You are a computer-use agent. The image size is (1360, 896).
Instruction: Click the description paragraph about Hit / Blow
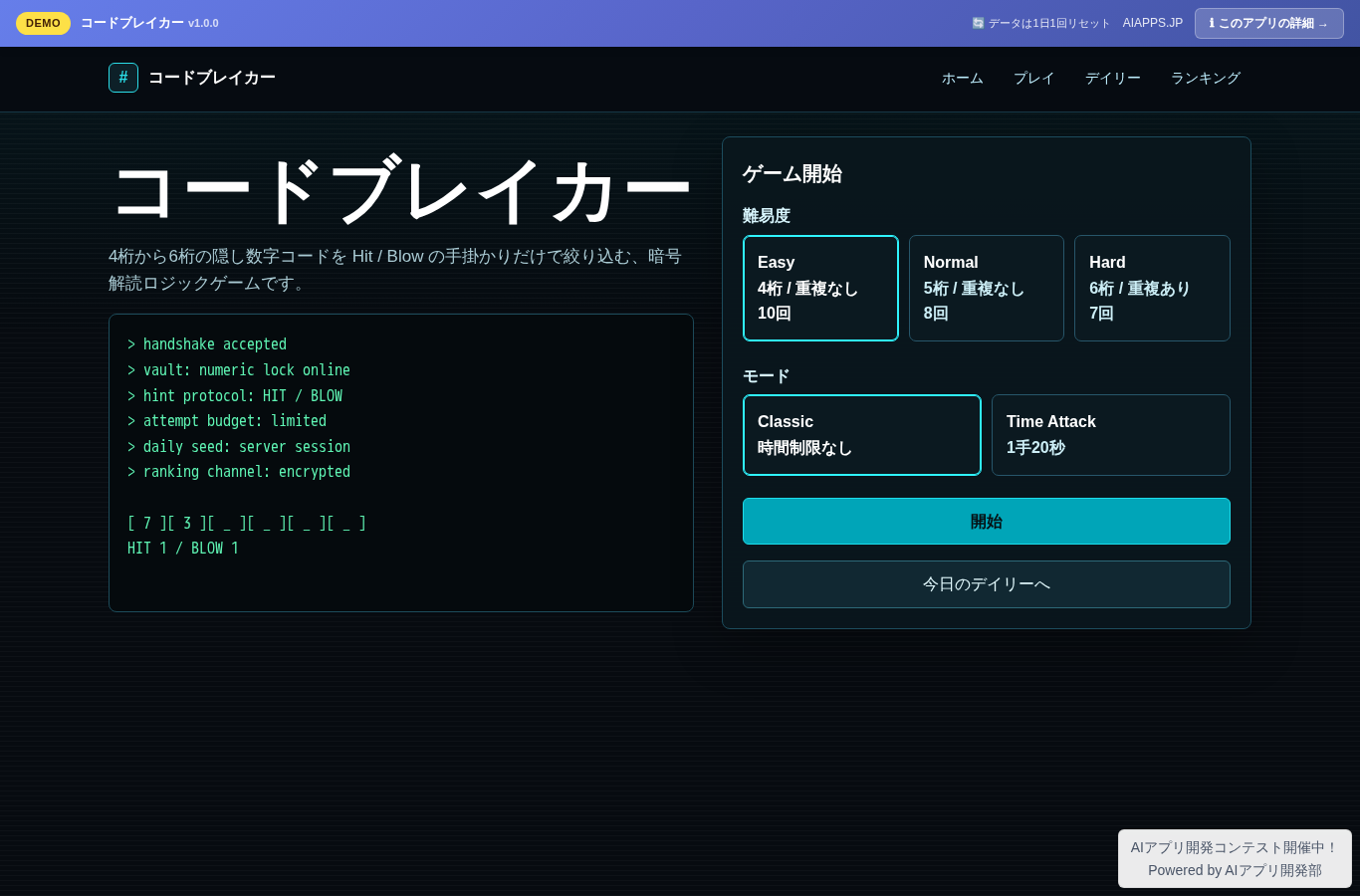click(x=401, y=270)
